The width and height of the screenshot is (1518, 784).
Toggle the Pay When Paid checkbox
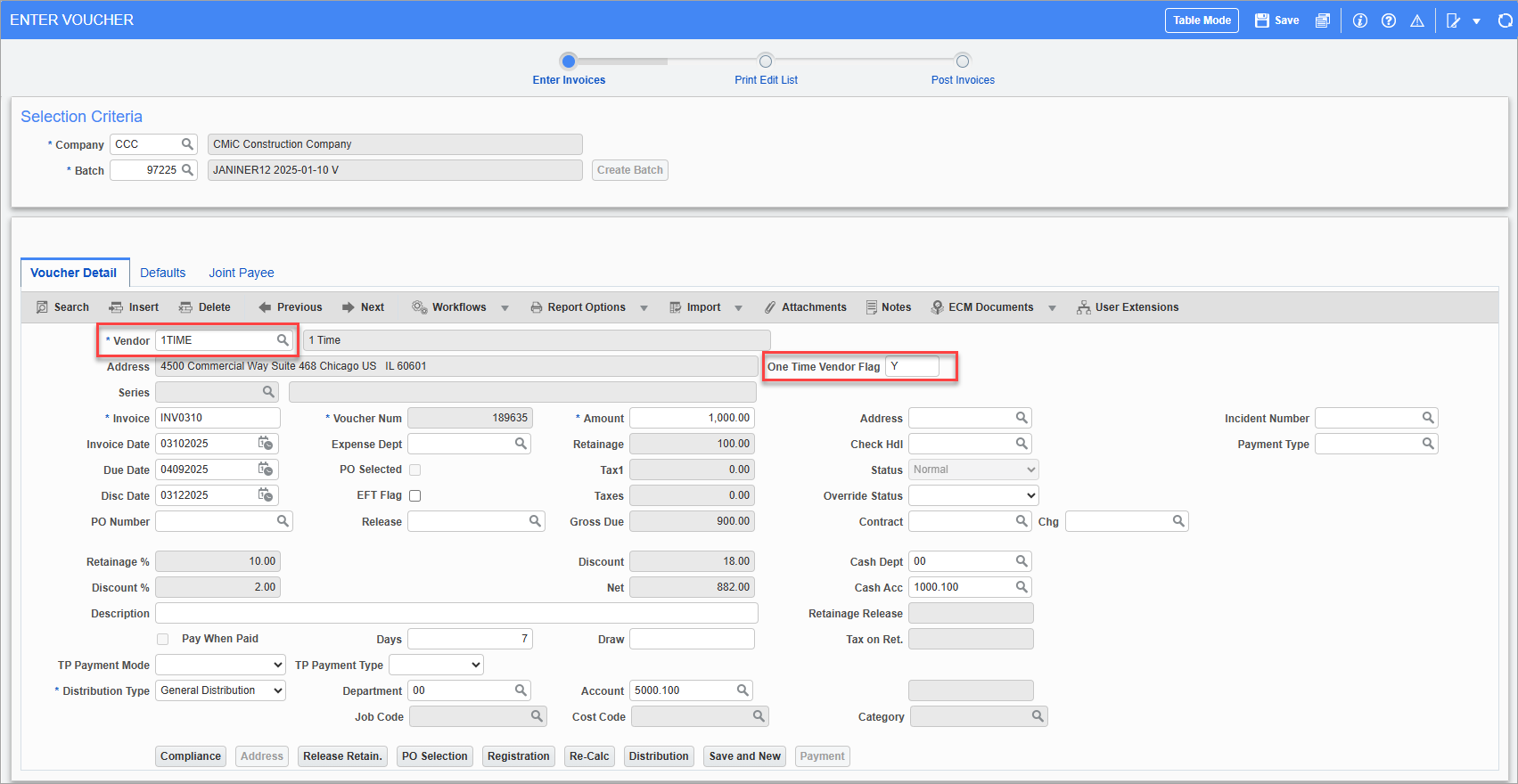162,639
